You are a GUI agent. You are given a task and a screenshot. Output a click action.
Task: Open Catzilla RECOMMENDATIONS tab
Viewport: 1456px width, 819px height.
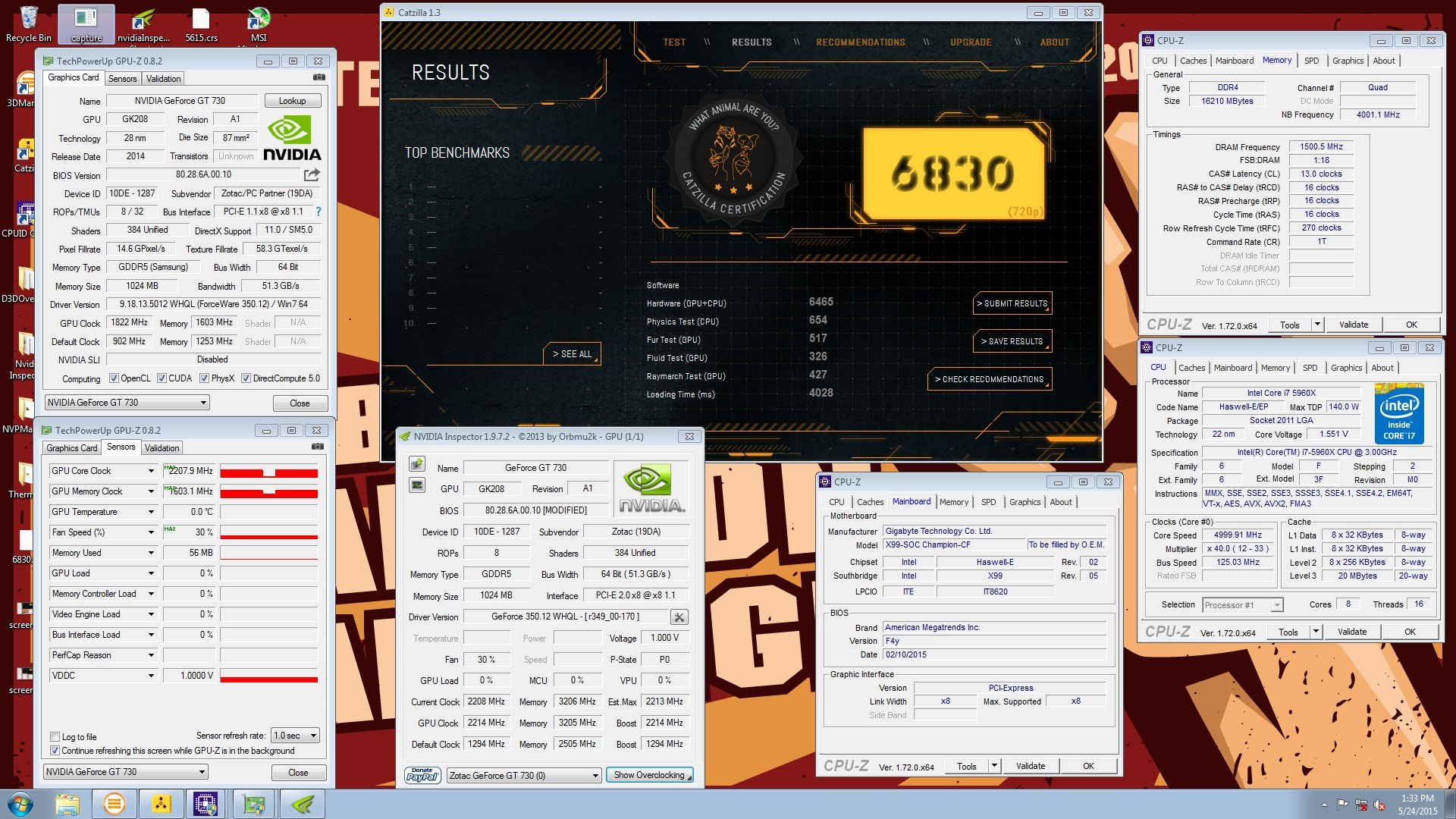click(x=860, y=42)
